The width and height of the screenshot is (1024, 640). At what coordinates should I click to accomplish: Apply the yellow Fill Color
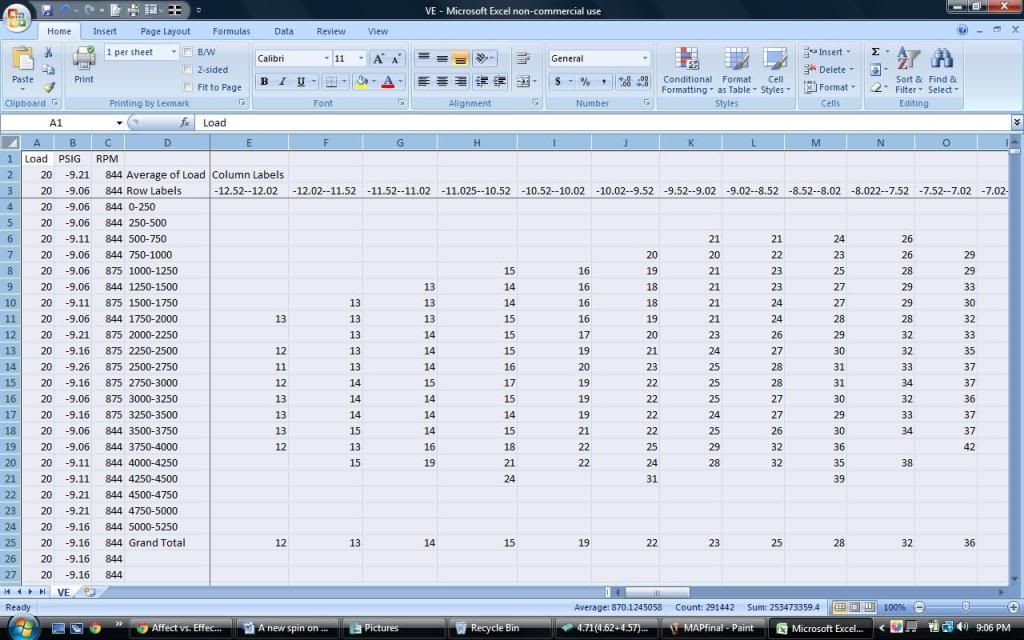click(360, 82)
